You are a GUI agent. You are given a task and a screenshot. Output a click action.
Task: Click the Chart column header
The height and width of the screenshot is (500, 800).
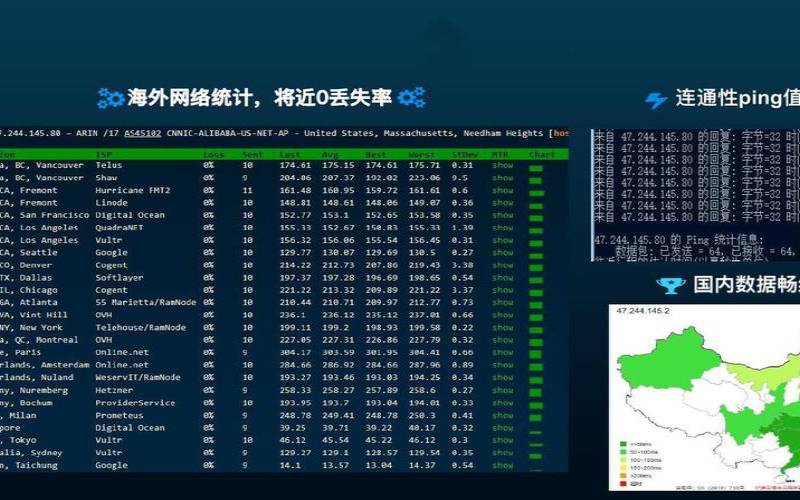(x=542, y=154)
